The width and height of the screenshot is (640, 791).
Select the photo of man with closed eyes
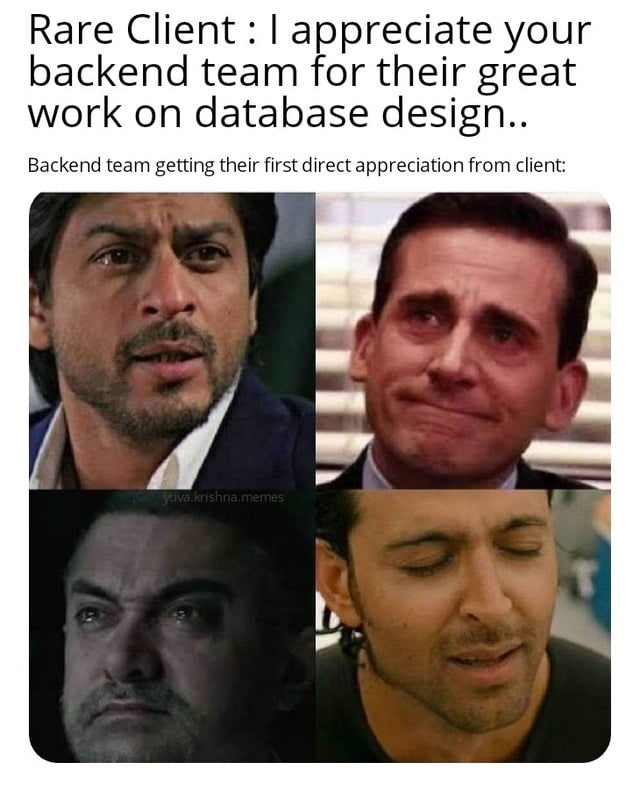click(463, 626)
